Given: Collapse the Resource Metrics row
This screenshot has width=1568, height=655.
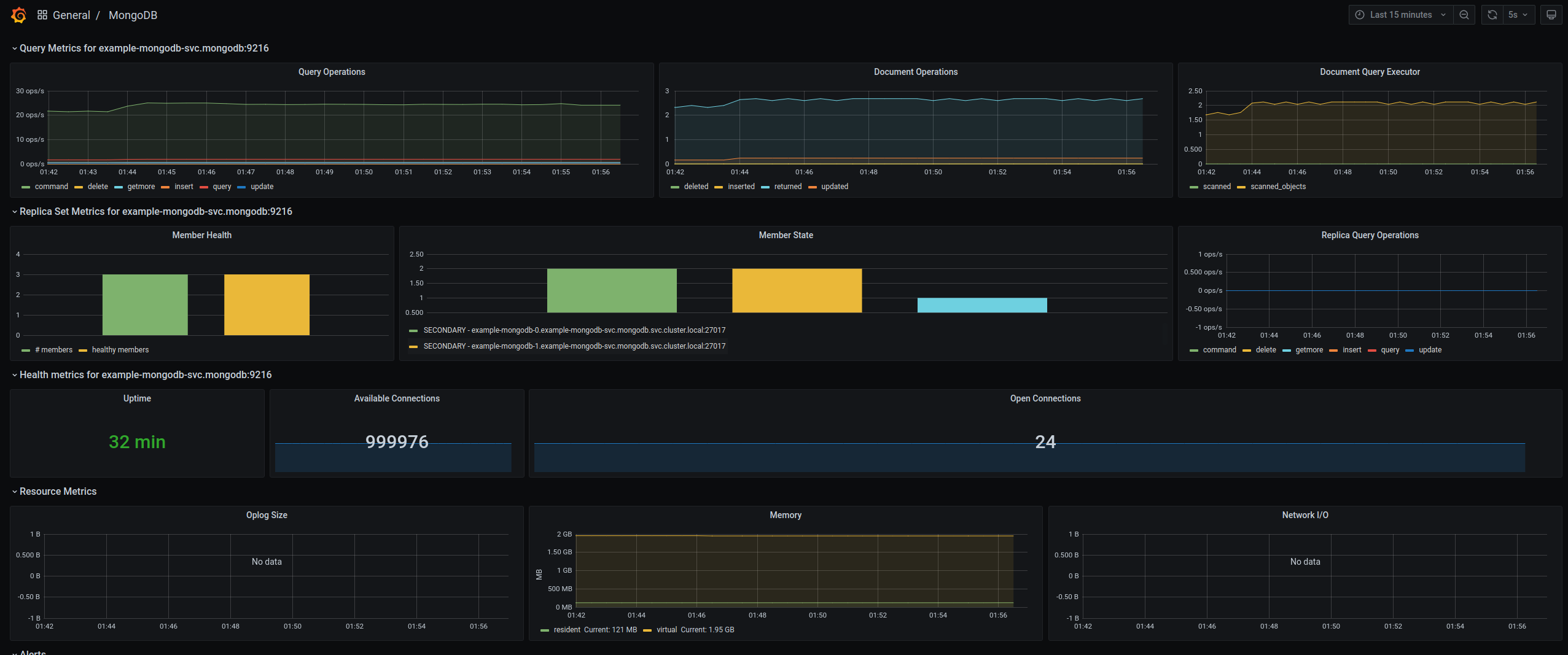Looking at the screenshot, I should 58,491.
